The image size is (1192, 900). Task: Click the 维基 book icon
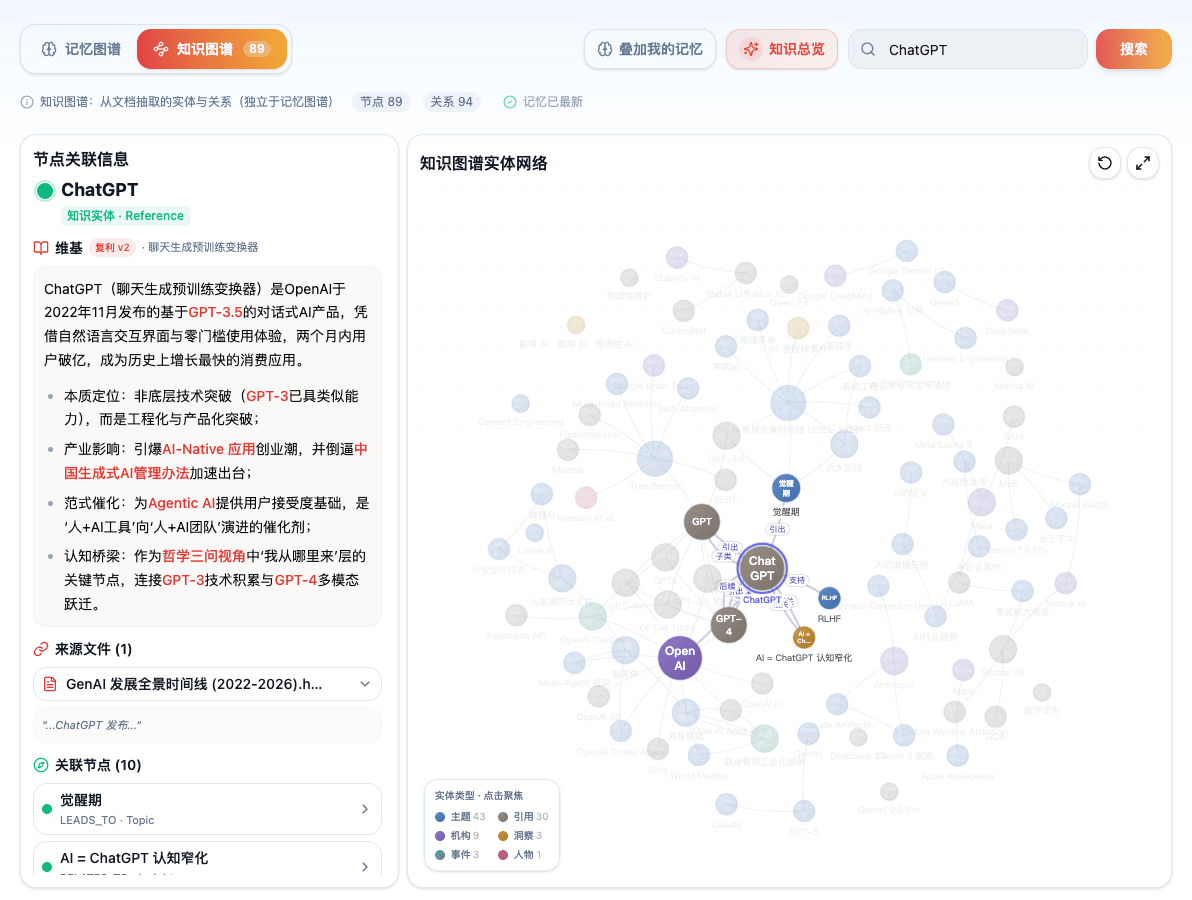coord(41,248)
